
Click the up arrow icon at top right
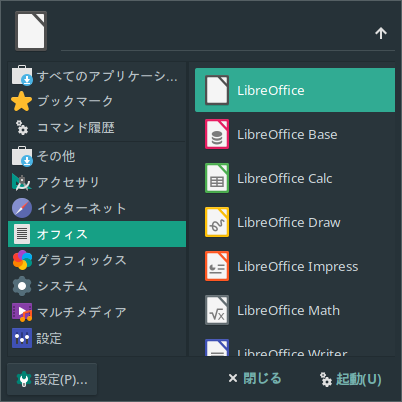(x=381, y=33)
